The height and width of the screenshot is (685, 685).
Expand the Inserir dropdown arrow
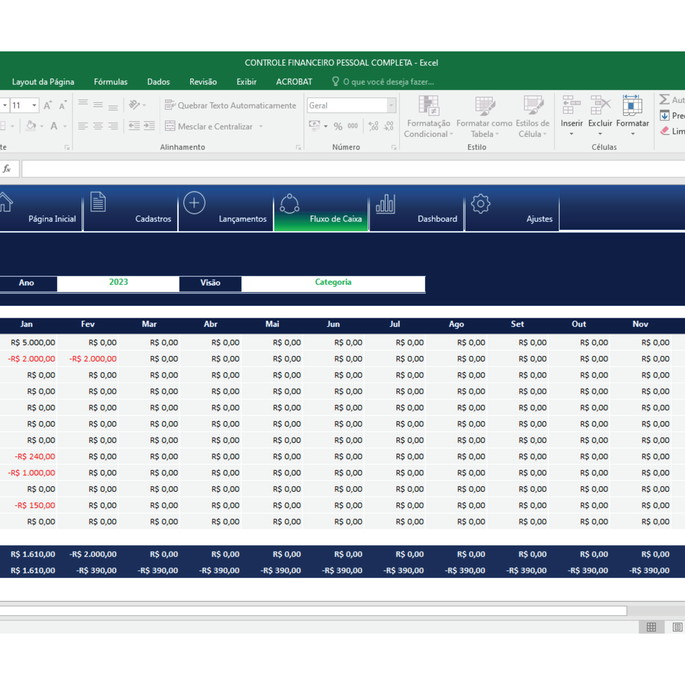tap(571, 134)
